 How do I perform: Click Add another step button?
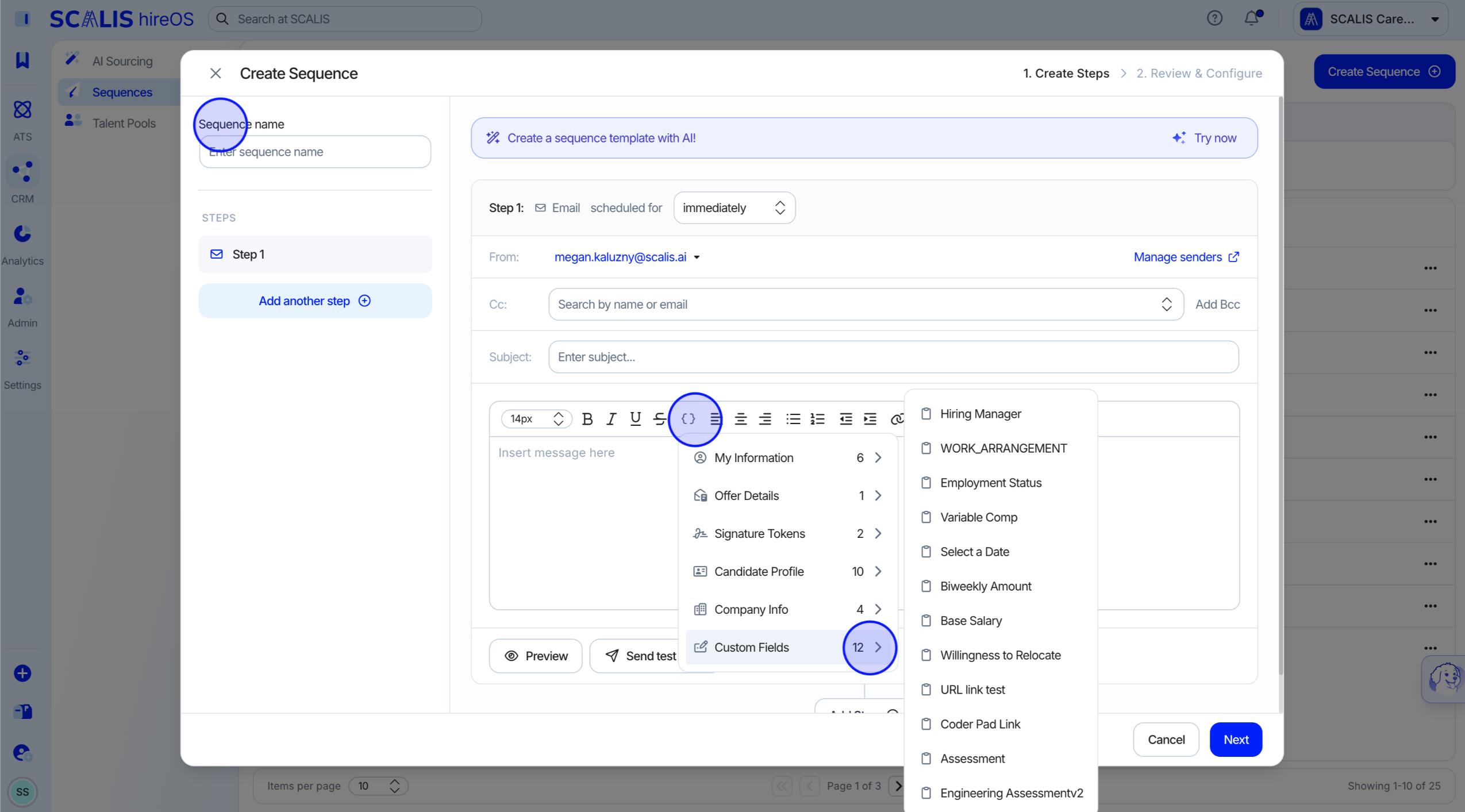click(x=315, y=301)
